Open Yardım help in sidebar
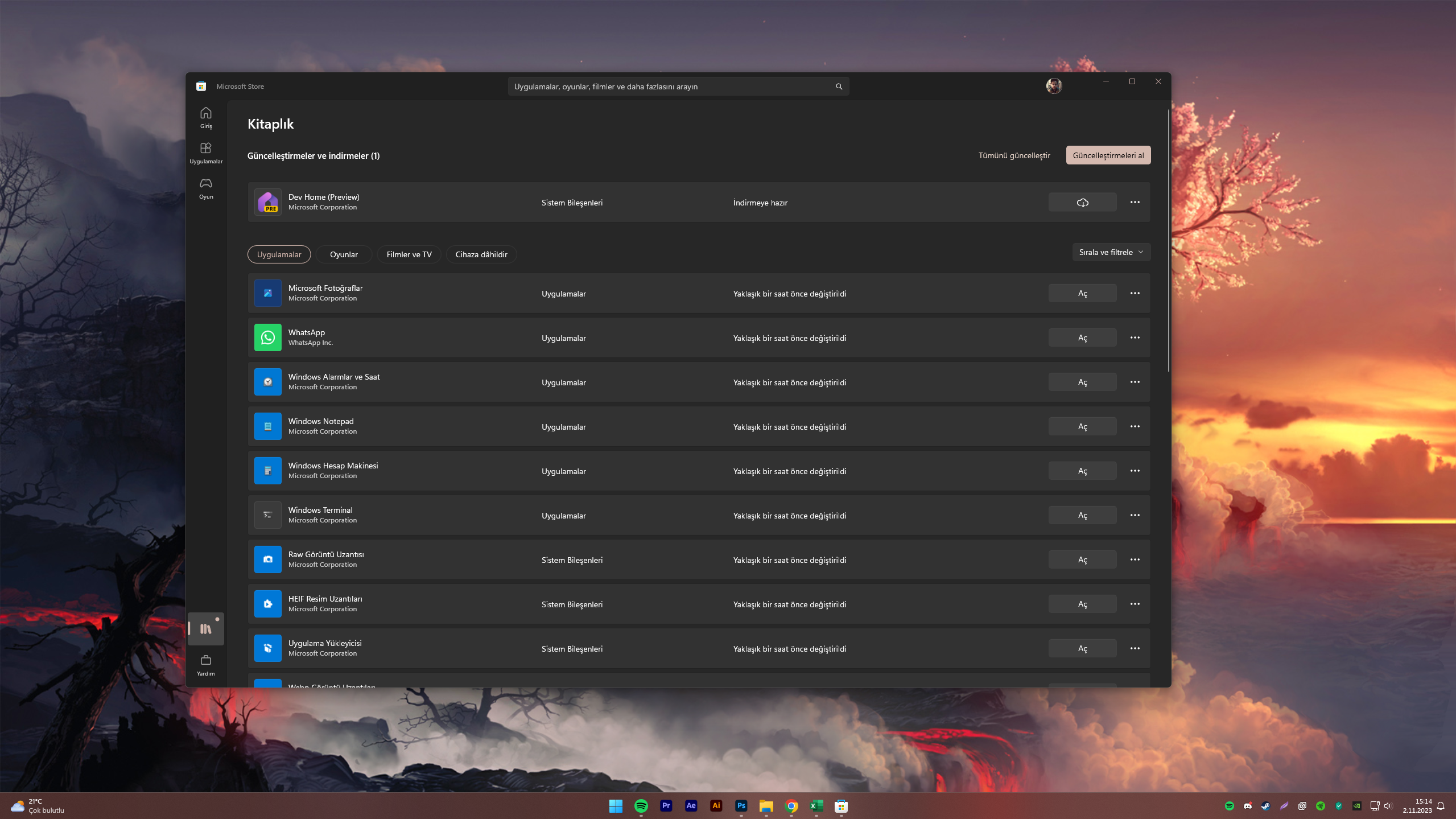The width and height of the screenshot is (1456, 819). coord(205,664)
